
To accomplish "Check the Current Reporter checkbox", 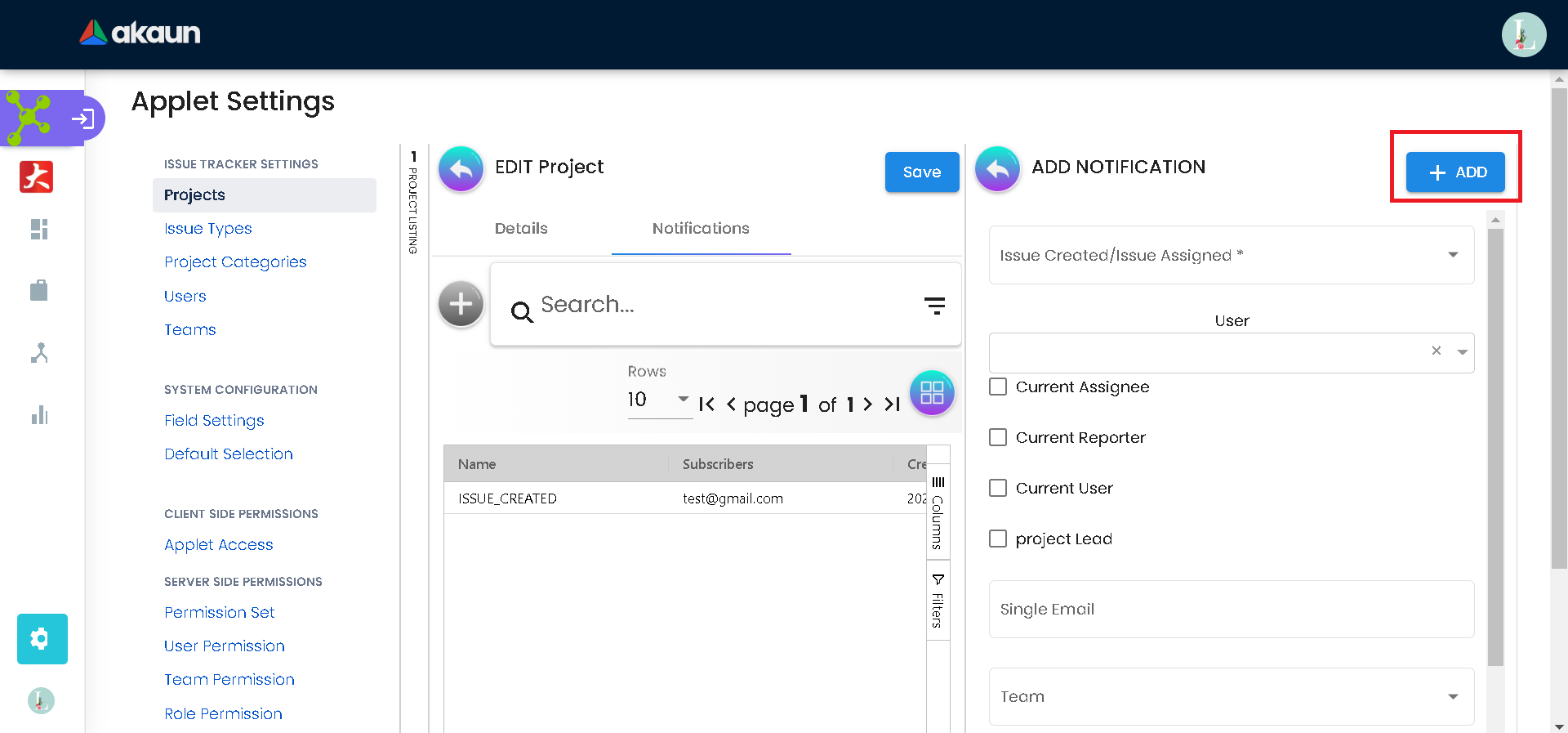I will pos(998,437).
